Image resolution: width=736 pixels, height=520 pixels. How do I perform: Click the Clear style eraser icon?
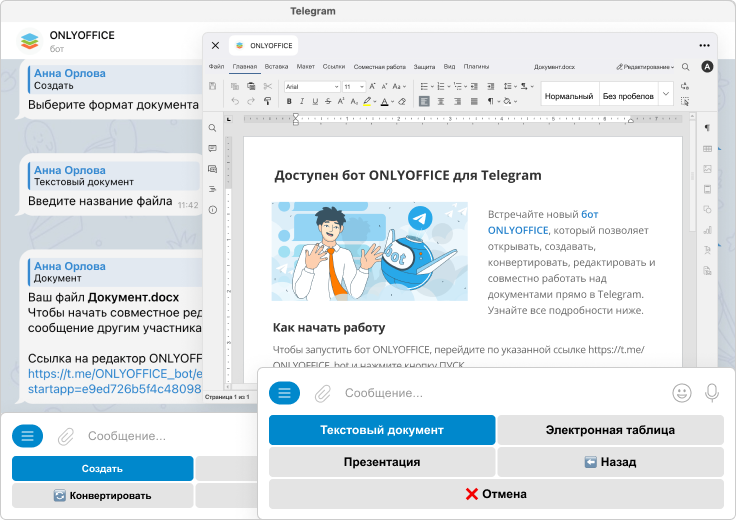pyautogui.click(x=402, y=101)
